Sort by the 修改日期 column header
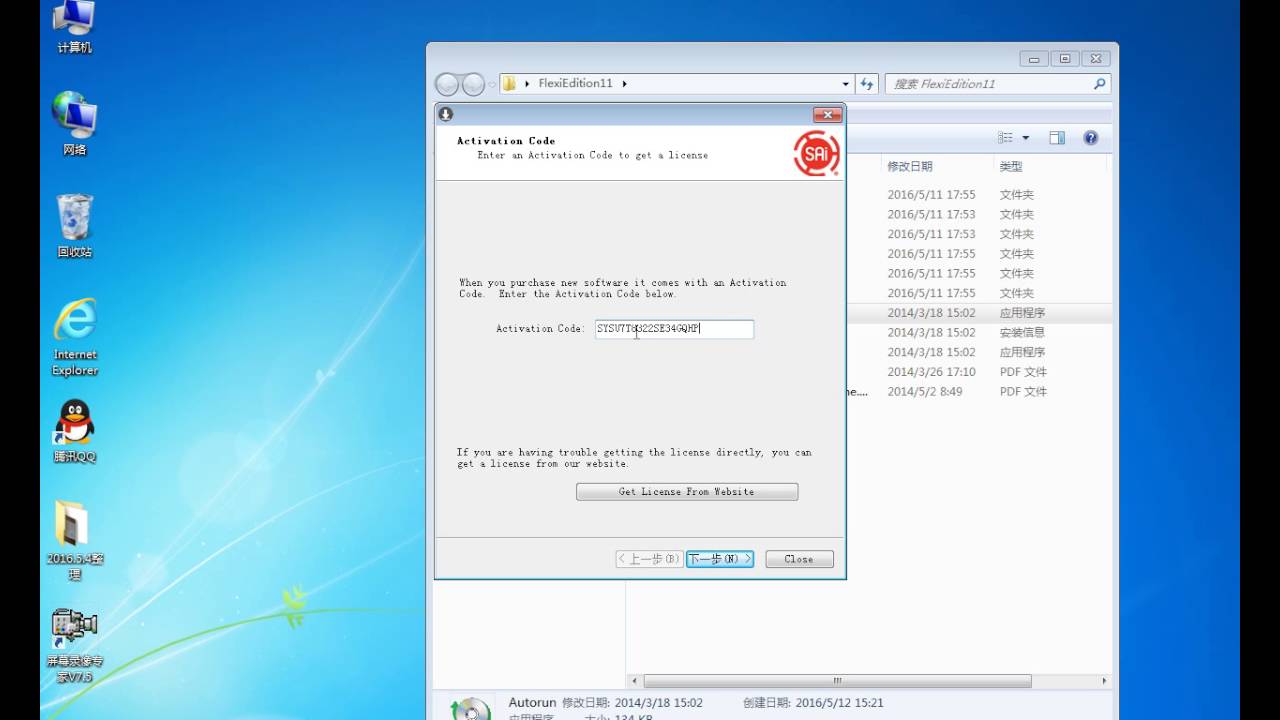 (910, 167)
